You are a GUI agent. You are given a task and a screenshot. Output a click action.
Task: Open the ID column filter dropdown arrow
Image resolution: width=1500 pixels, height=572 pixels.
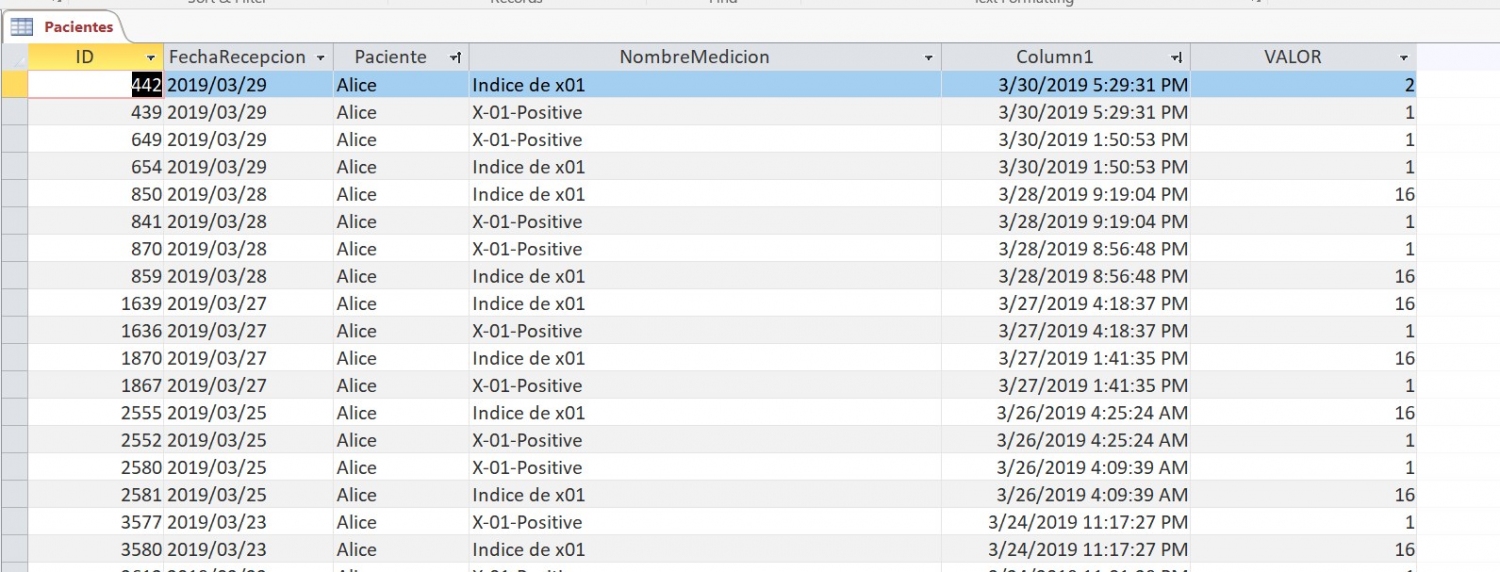coord(151,58)
